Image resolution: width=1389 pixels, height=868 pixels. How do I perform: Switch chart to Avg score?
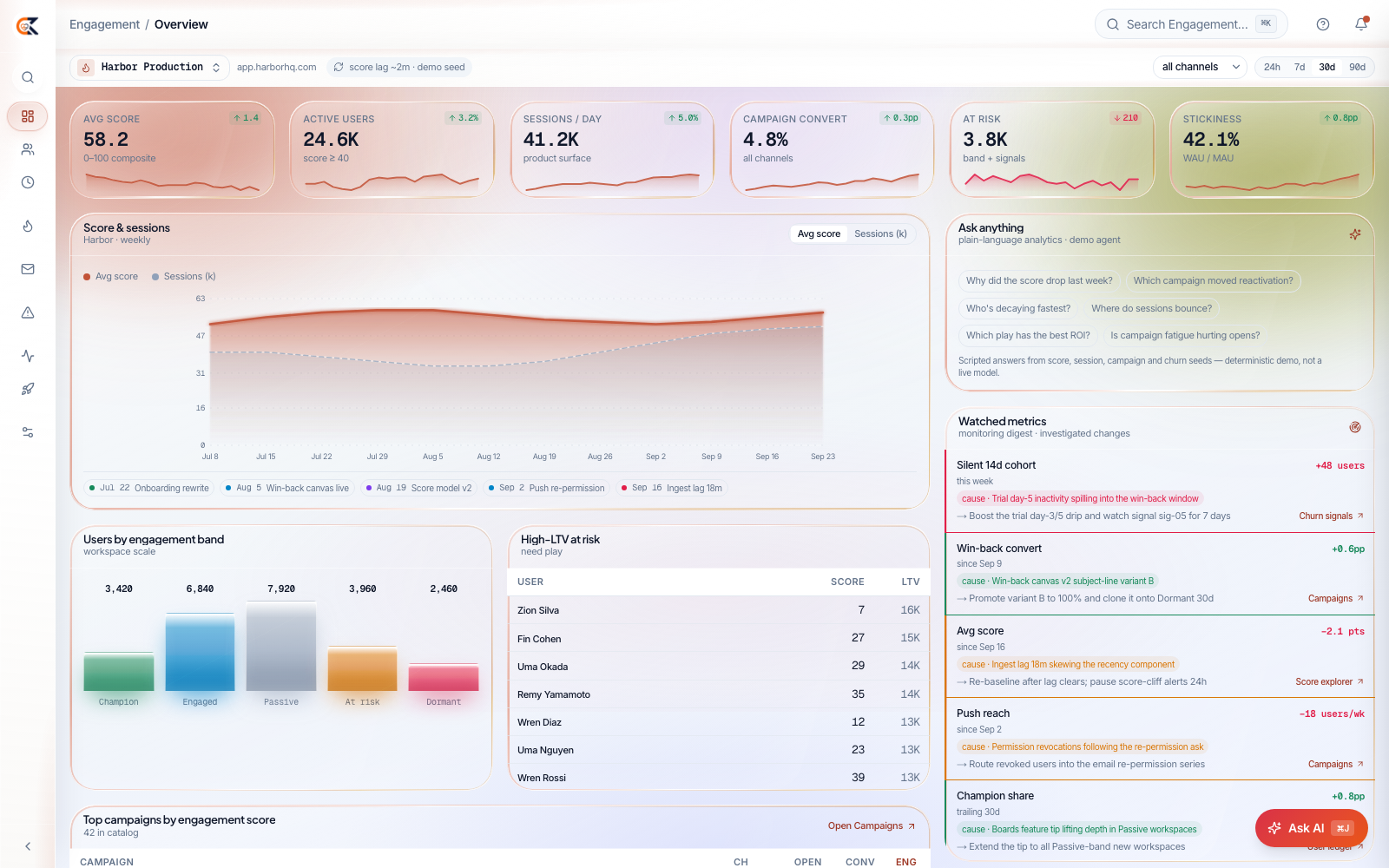point(819,233)
